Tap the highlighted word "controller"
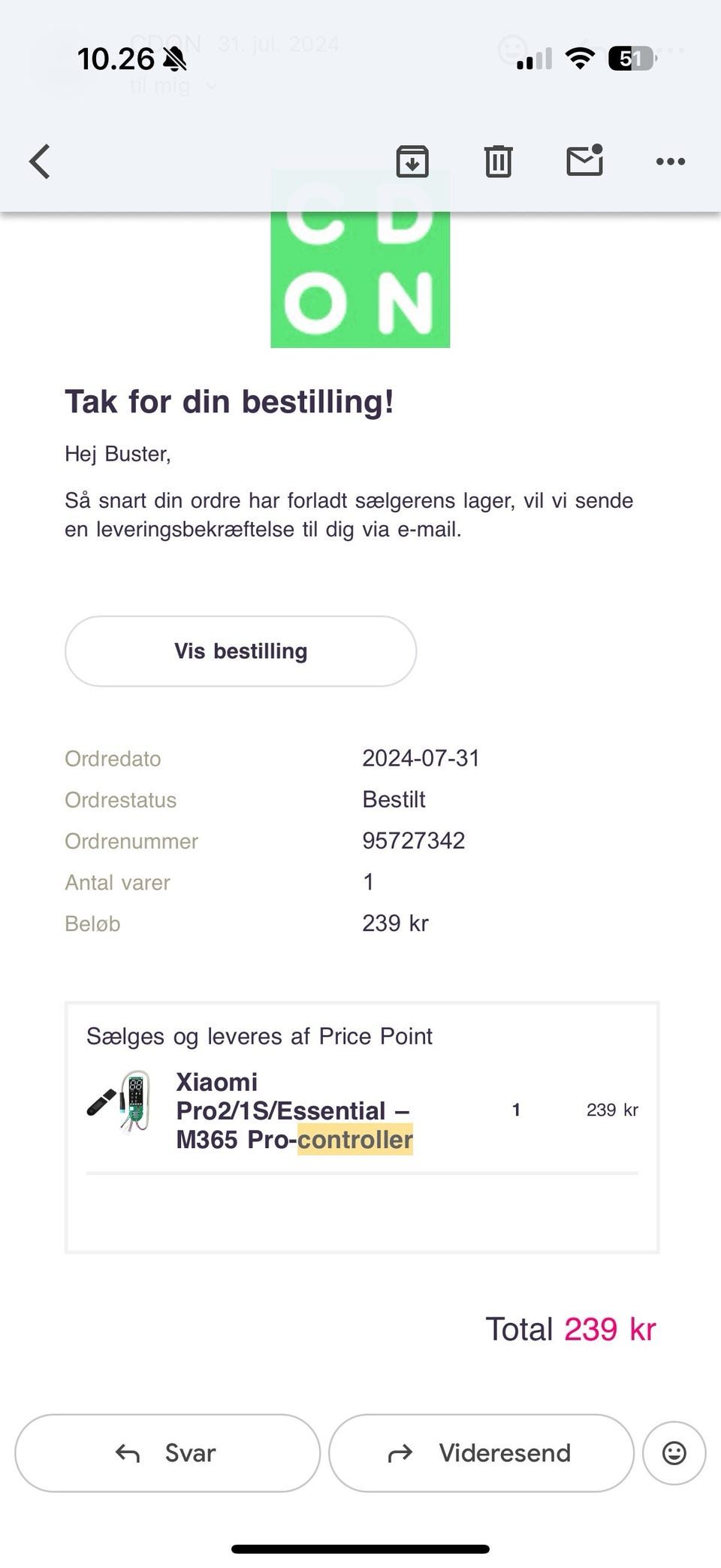Image resolution: width=721 pixels, height=1568 pixels. coord(355,1140)
